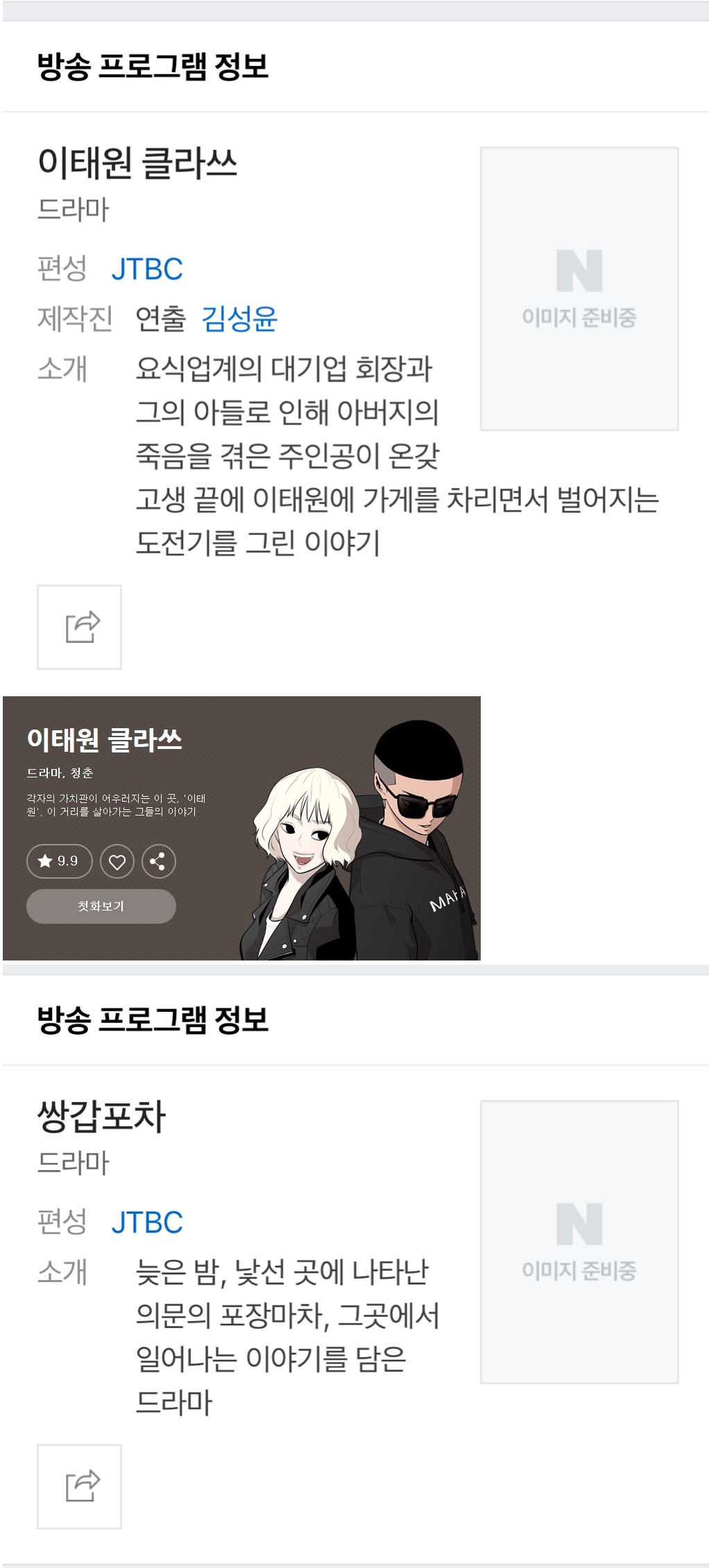709x1568 pixels.
Task: Open the 첫화보기 button on the banner
Action: (x=101, y=906)
